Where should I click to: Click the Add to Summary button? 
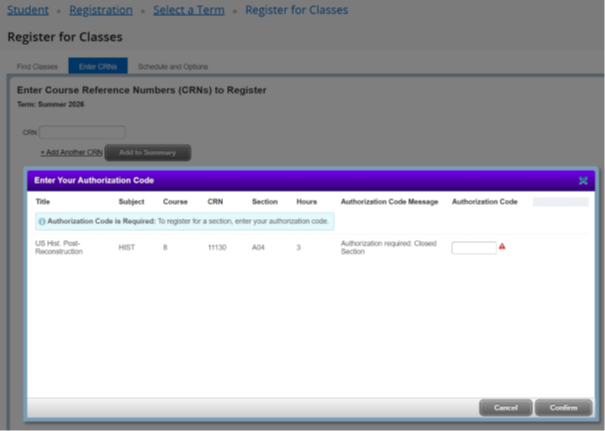[147, 152]
